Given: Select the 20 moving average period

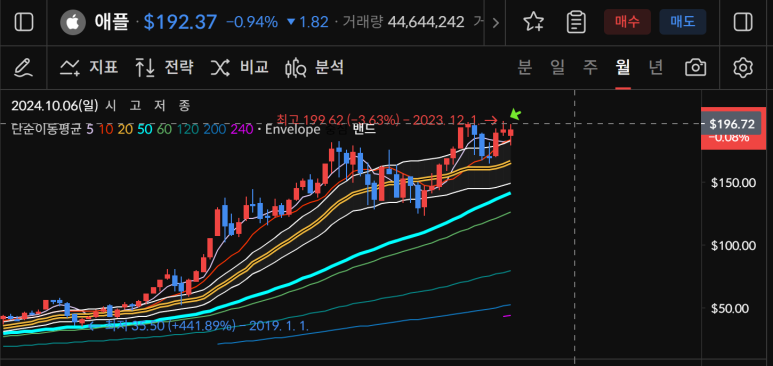Looking at the screenshot, I should tap(125, 130).
